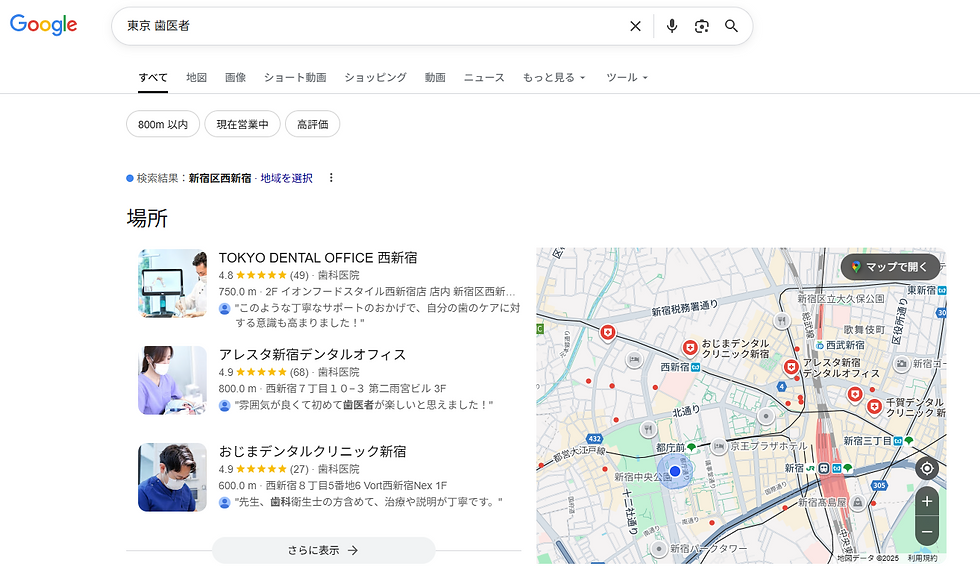This screenshot has height=572, width=980.
Task: Select the すべて tab
Action: [153, 78]
